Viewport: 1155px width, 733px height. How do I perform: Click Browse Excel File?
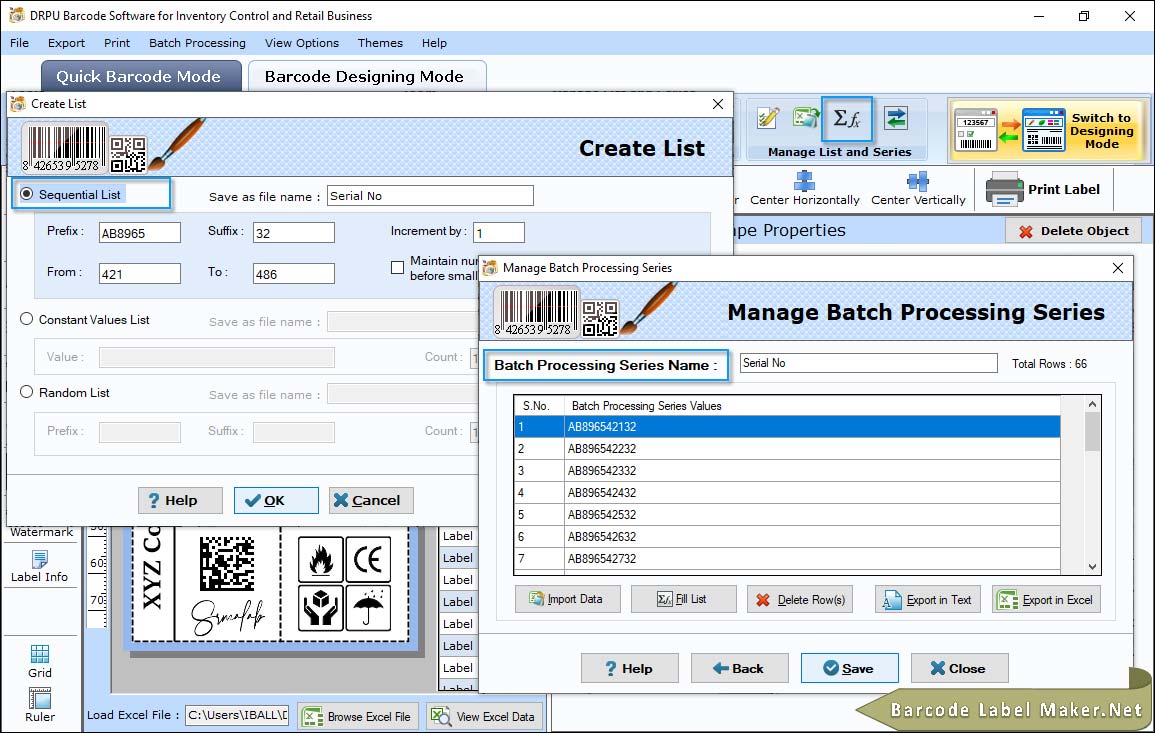point(358,716)
